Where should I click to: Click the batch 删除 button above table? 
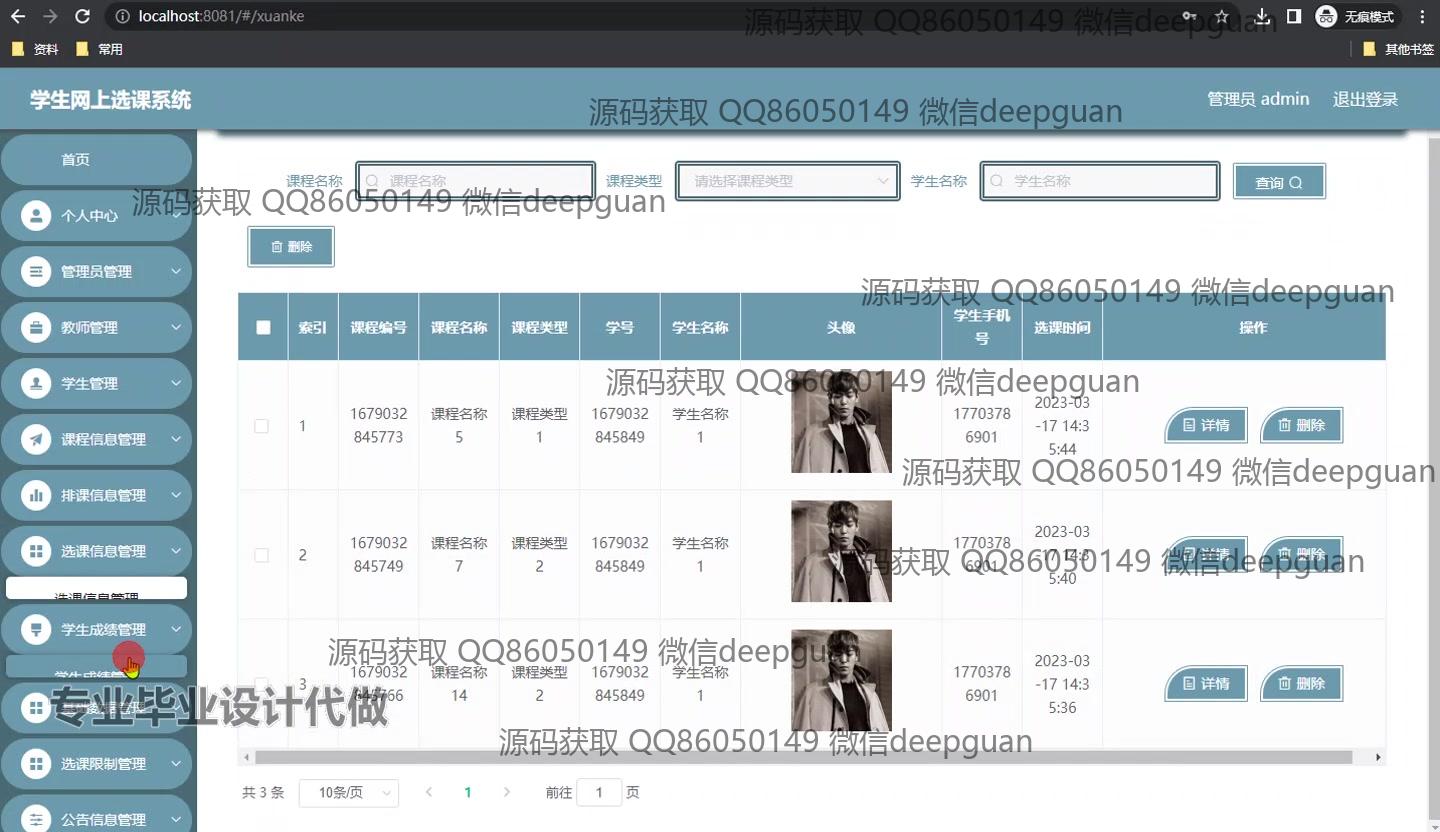[291, 247]
